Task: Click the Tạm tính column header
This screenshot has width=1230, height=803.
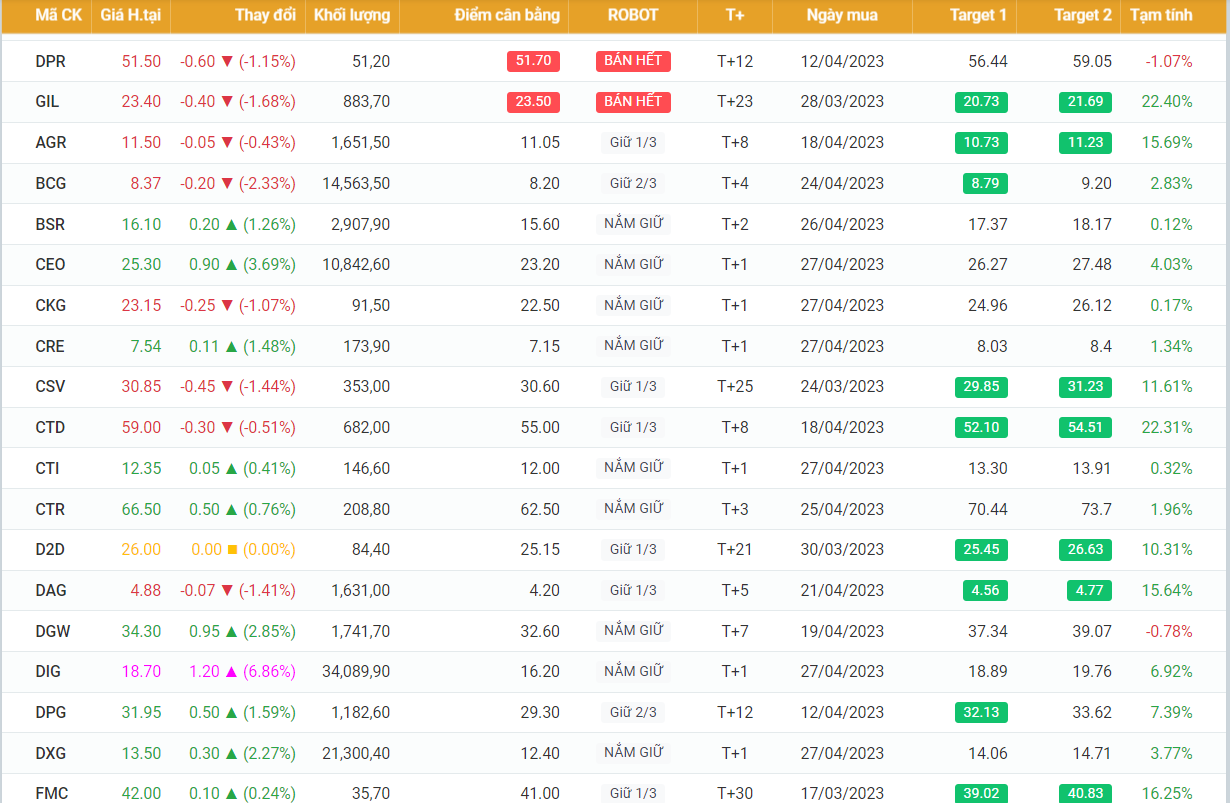Action: pyautogui.click(x=1160, y=15)
